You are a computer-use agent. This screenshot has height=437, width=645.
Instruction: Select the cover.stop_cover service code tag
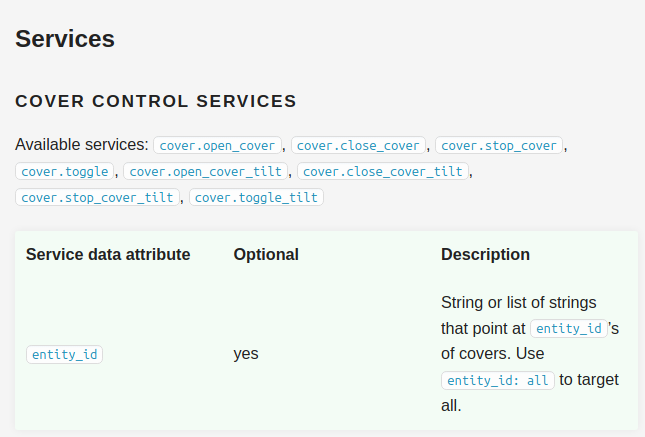click(499, 146)
